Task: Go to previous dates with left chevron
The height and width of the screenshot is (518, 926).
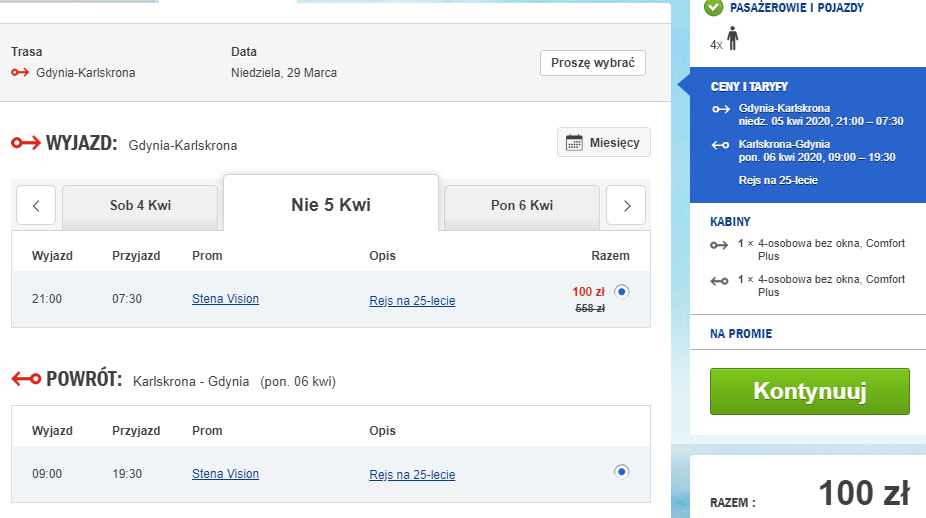Action: pyautogui.click(x=36, y=206)
